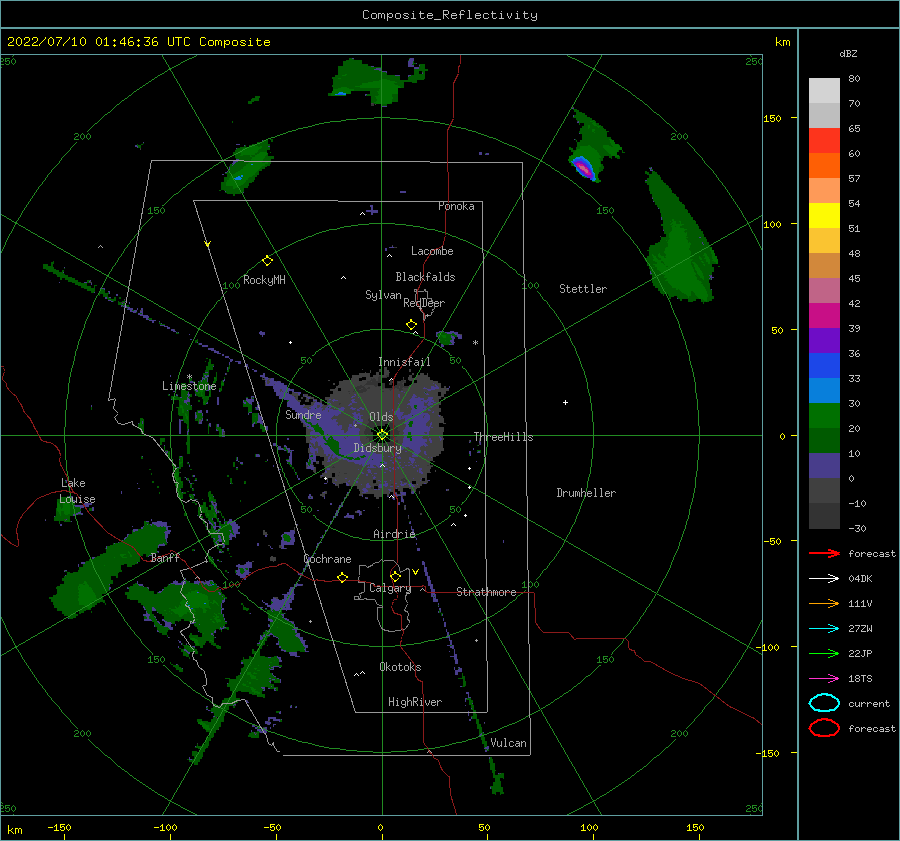This screenshot has height=841, width=900.
Task: Click the Sundre city label
Action: (x=303, y=414)
